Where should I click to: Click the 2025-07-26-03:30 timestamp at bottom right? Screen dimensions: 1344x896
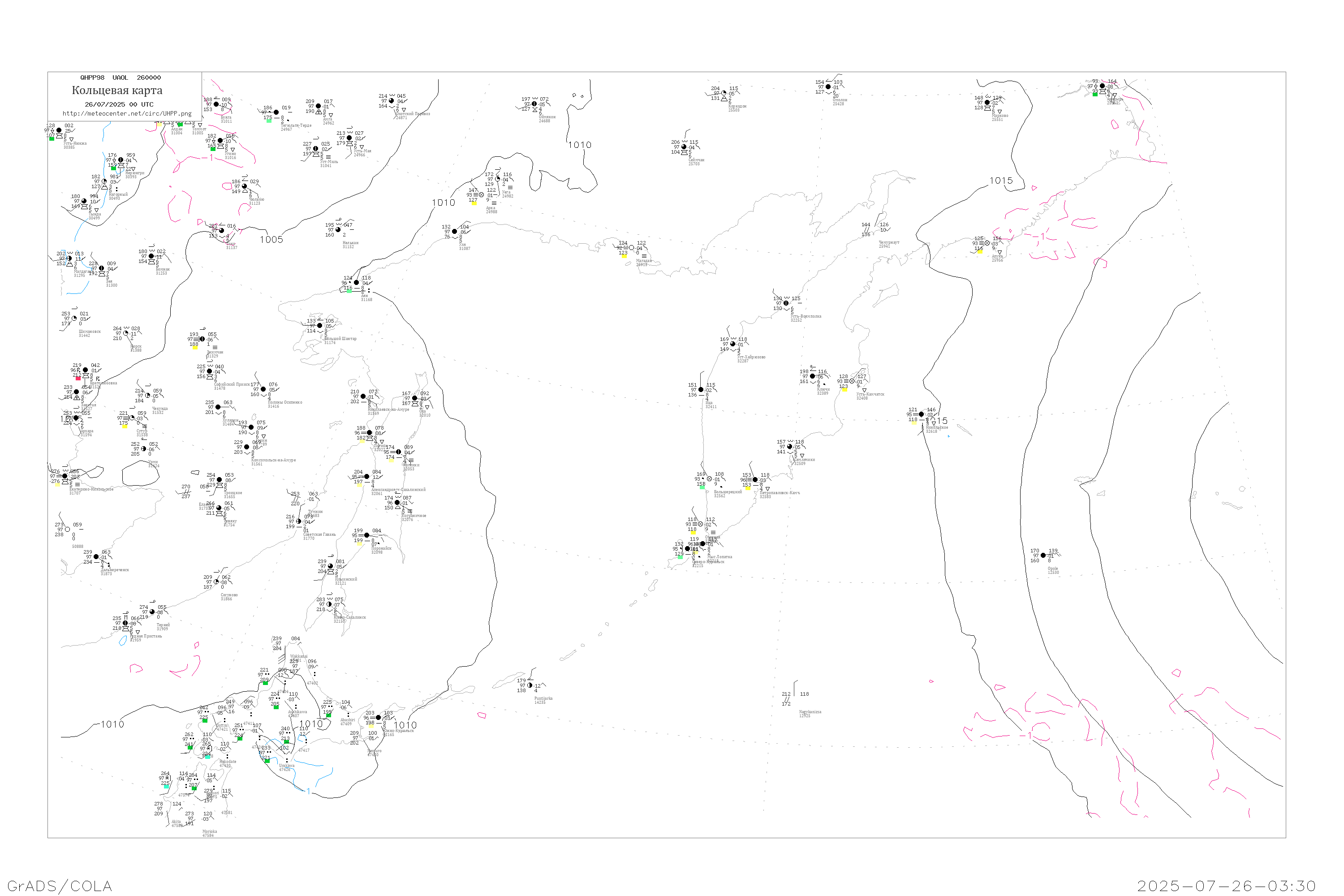pyautogui.click(x=1226, y=886)
